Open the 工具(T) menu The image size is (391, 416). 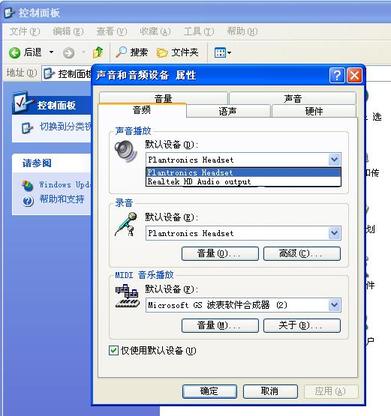199,31
